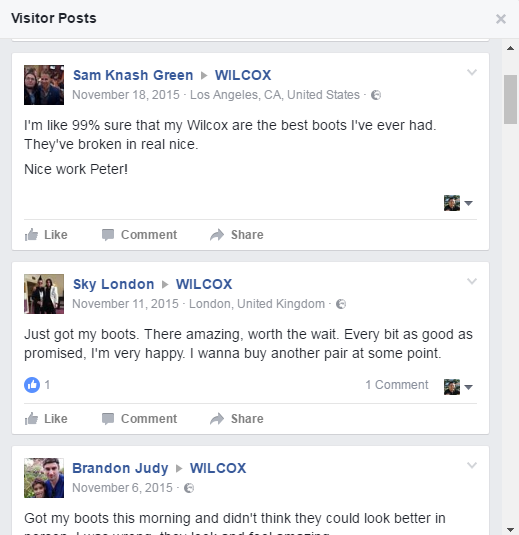The height and width of the screenshot is (535, 519).
Task: Click globe privacy icon on Sam's post
Action: pyautogui.click(x=376, y=95)
